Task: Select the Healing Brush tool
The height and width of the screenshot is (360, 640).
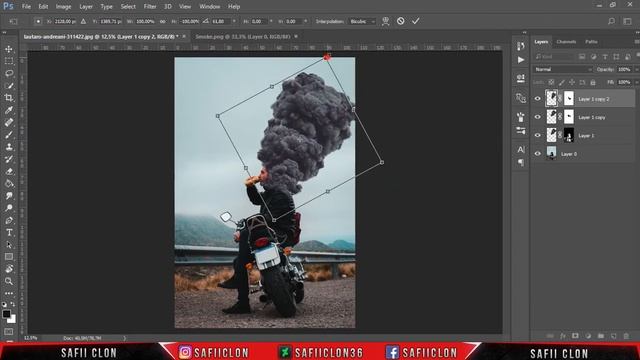Action: tap(9, 122)
